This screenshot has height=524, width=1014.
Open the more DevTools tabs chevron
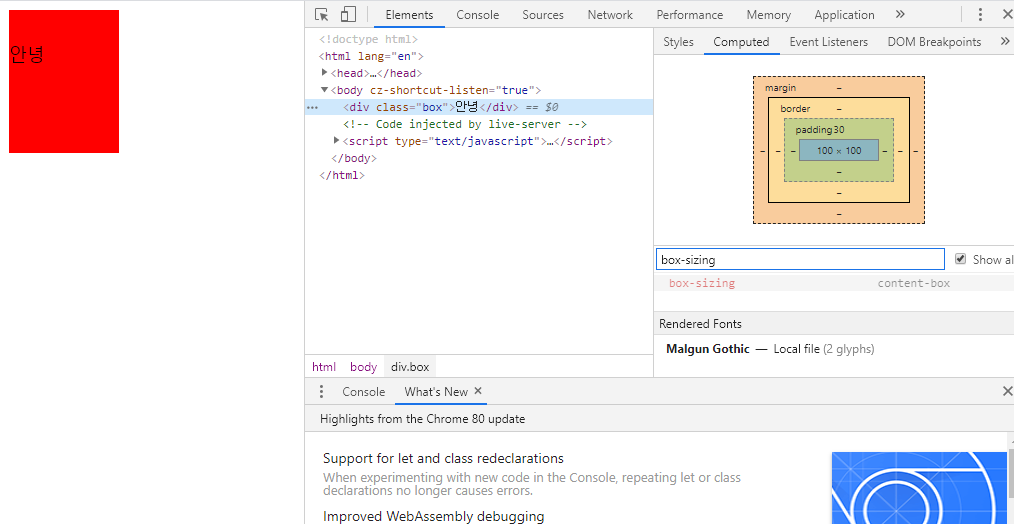point(900,14)
